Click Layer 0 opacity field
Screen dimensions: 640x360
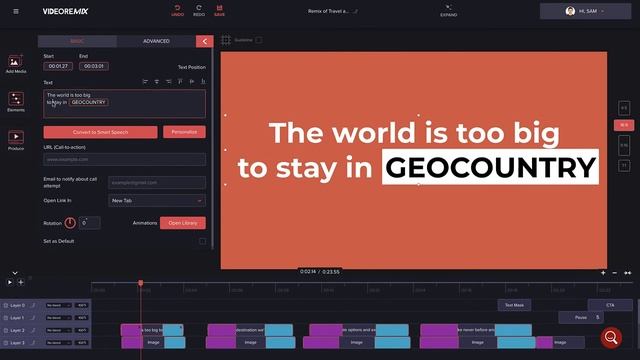[82, 305]
